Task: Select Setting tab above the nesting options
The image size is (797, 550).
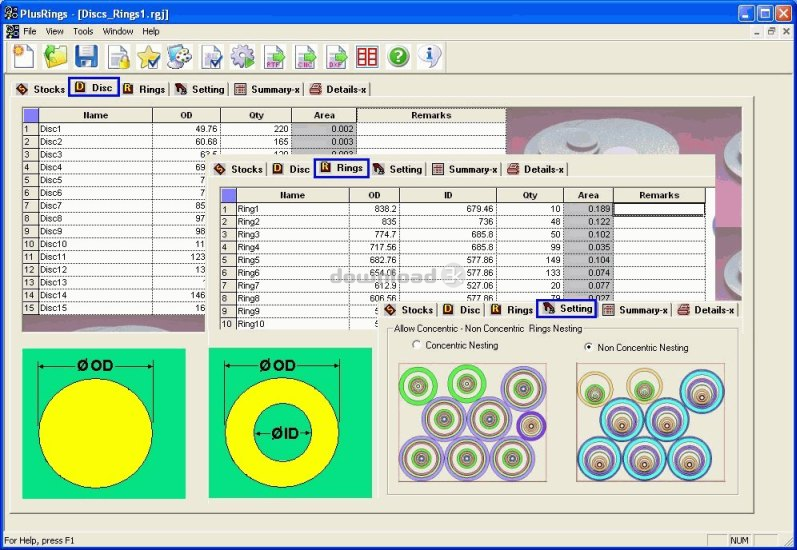Action: [568, 309]
